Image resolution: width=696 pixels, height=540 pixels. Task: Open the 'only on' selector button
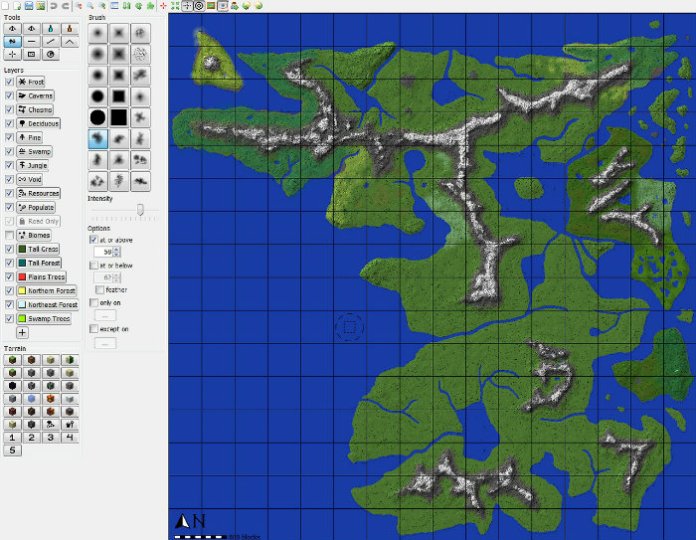pos(106,315)
